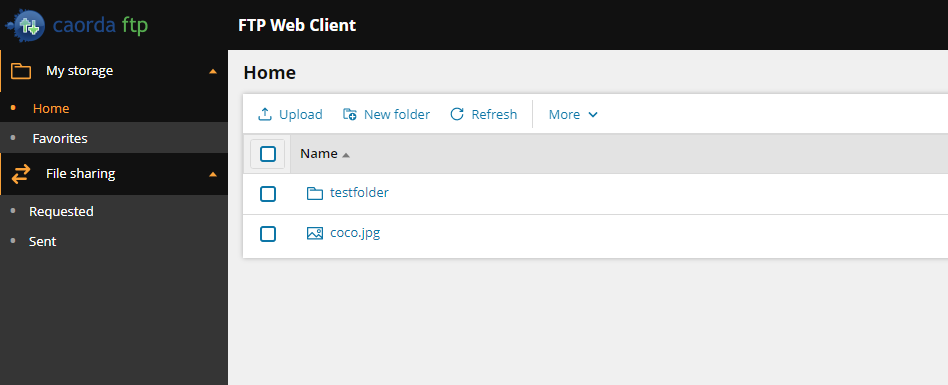Viewport: 948px width, 385px height.
Task: Click the Upload arrow icon
Action: [265, 114]
